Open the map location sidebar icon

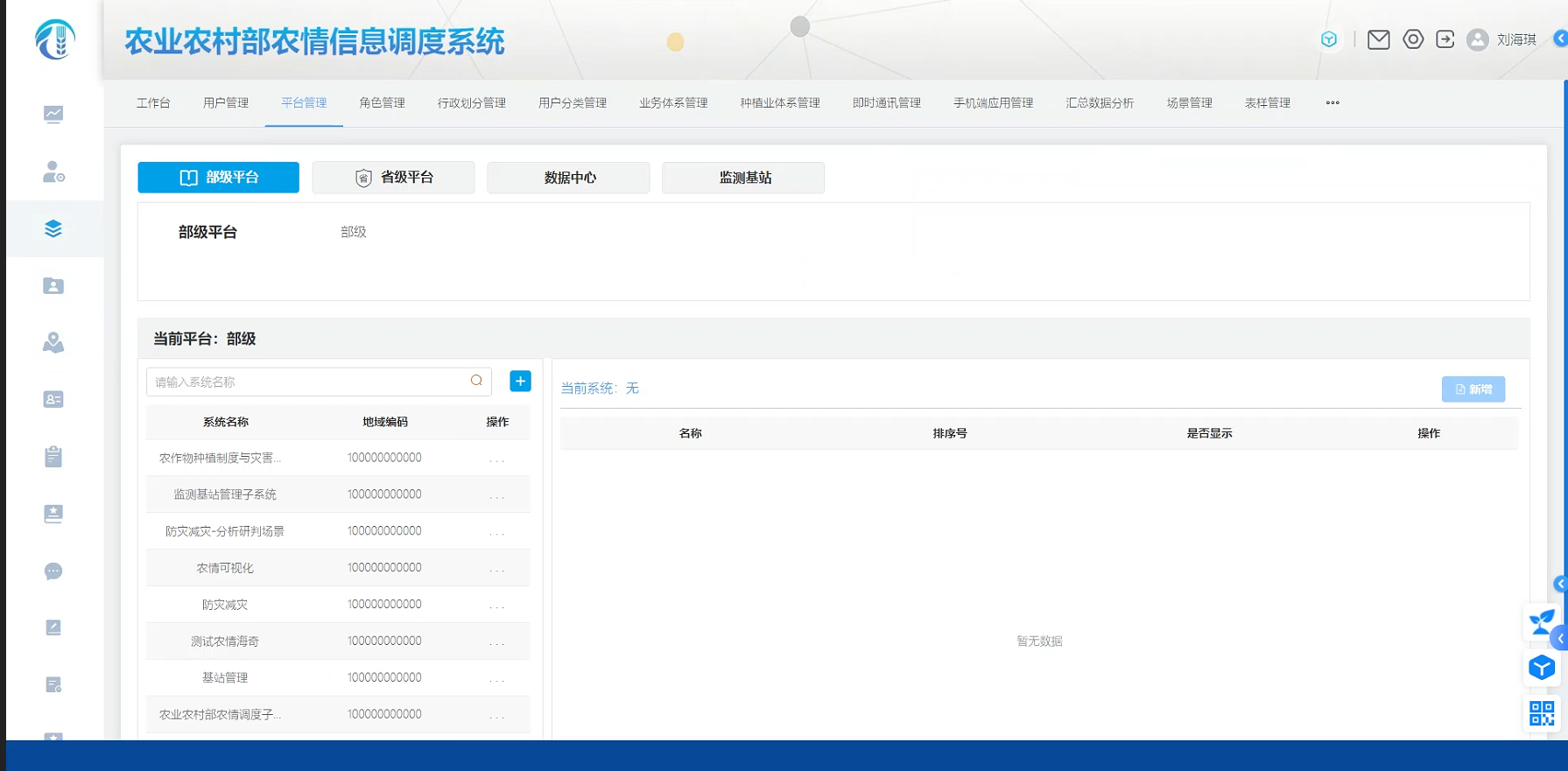[x=53, y=342]
